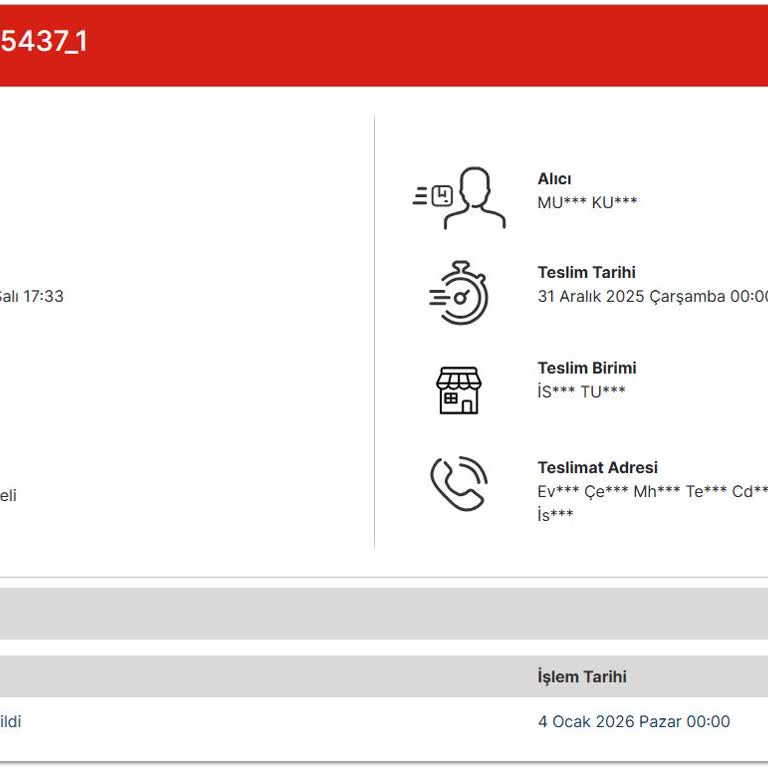Click the address line starting with Ev*** Çe***
Viewport: 768px width, 768px height.
(652, 491)
